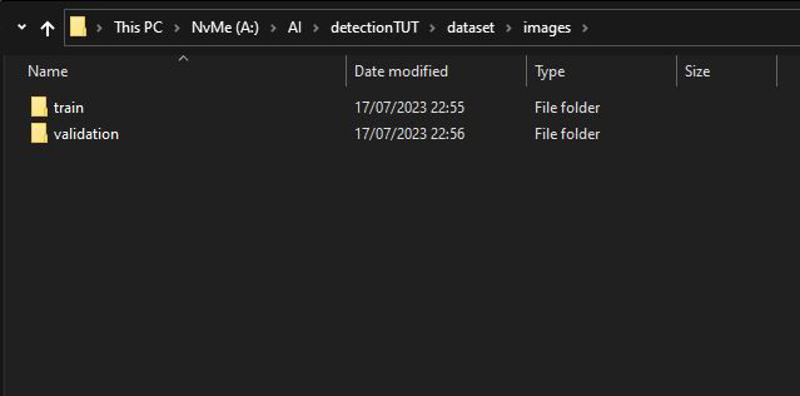800x396 pixels.
Task: Navigate to dataset breadcrumb segment
Action: tap(470, 28)
